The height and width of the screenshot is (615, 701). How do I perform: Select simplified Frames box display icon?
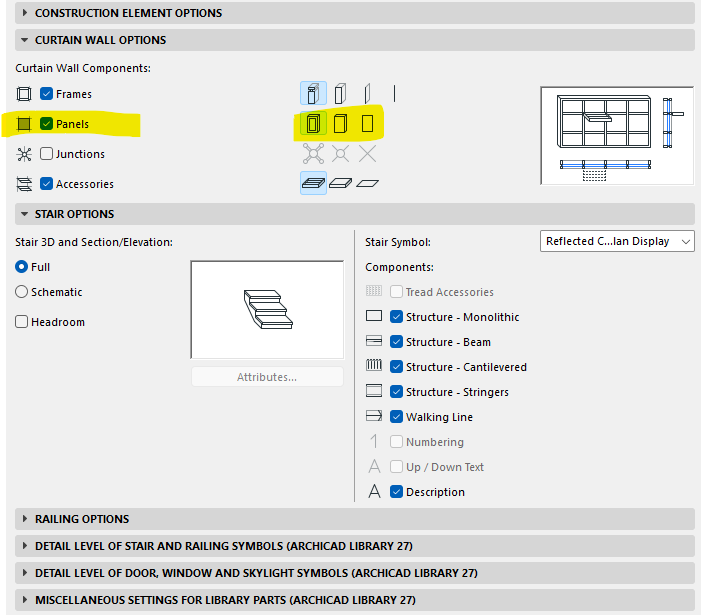point(340,93)
